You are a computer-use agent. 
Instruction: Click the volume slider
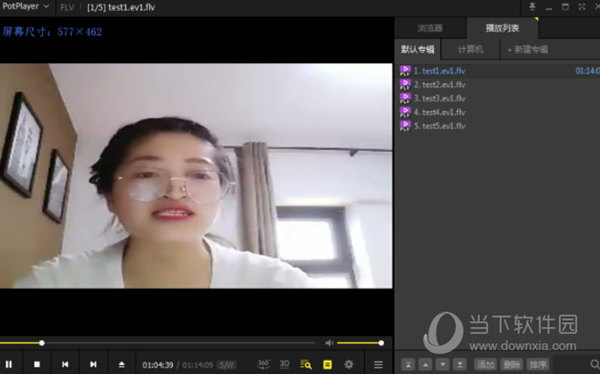359,343
